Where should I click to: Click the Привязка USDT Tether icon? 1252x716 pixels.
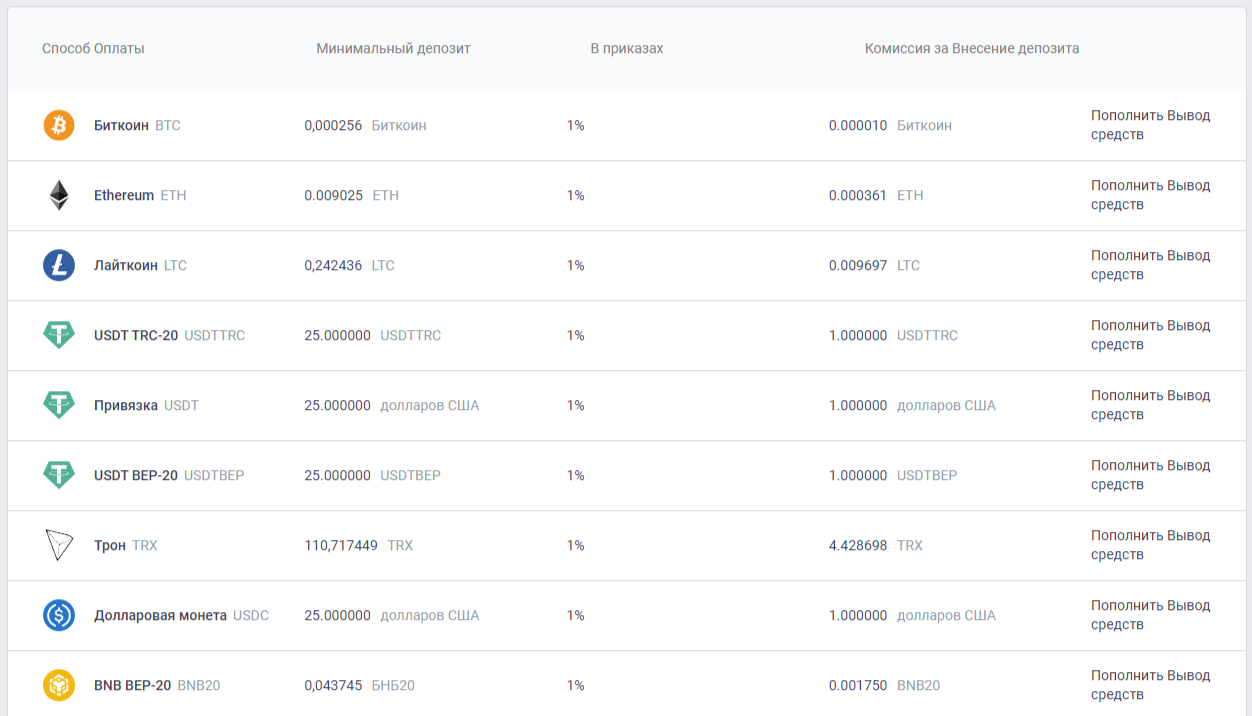(x=59, y=405)
